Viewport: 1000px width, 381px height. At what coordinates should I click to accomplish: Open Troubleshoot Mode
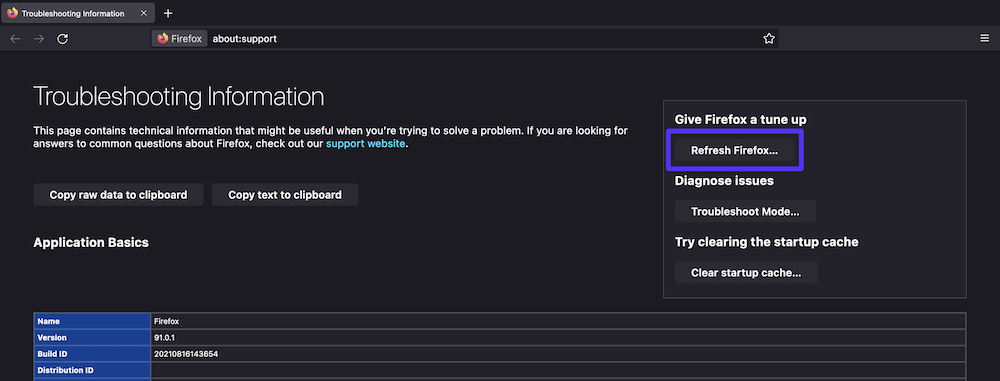[745, 211]
